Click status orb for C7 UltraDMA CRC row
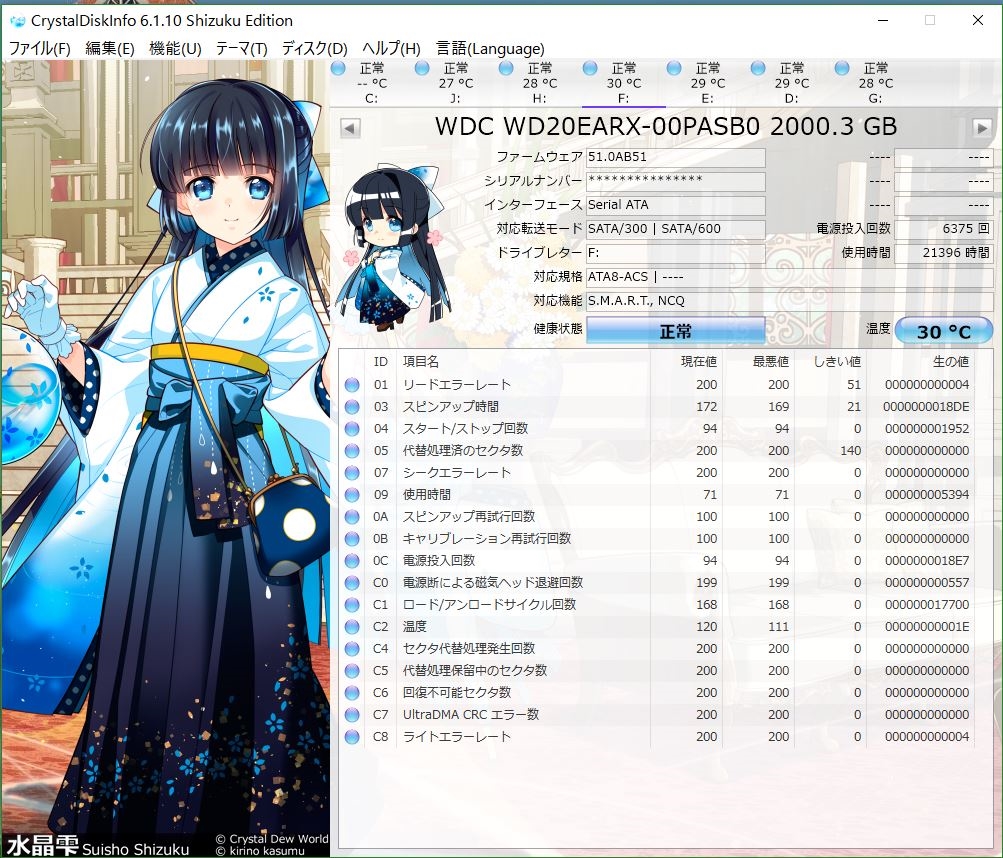Image resolution: width=1003 pixels, height=858 pixels. (x=352, y=715)
